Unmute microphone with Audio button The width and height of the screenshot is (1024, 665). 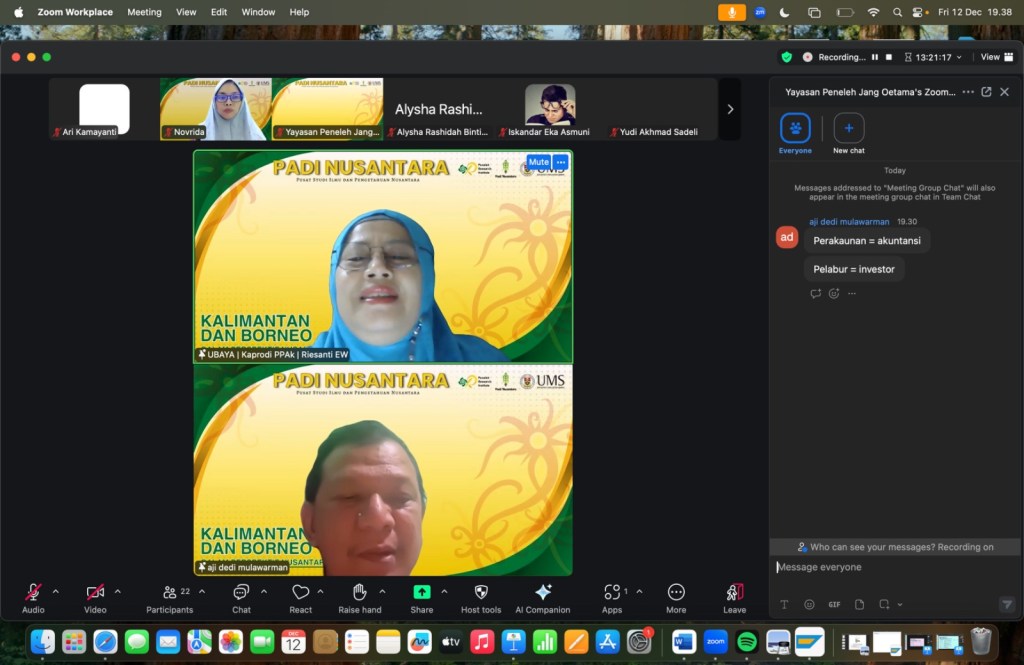click(x=33, y=592)
